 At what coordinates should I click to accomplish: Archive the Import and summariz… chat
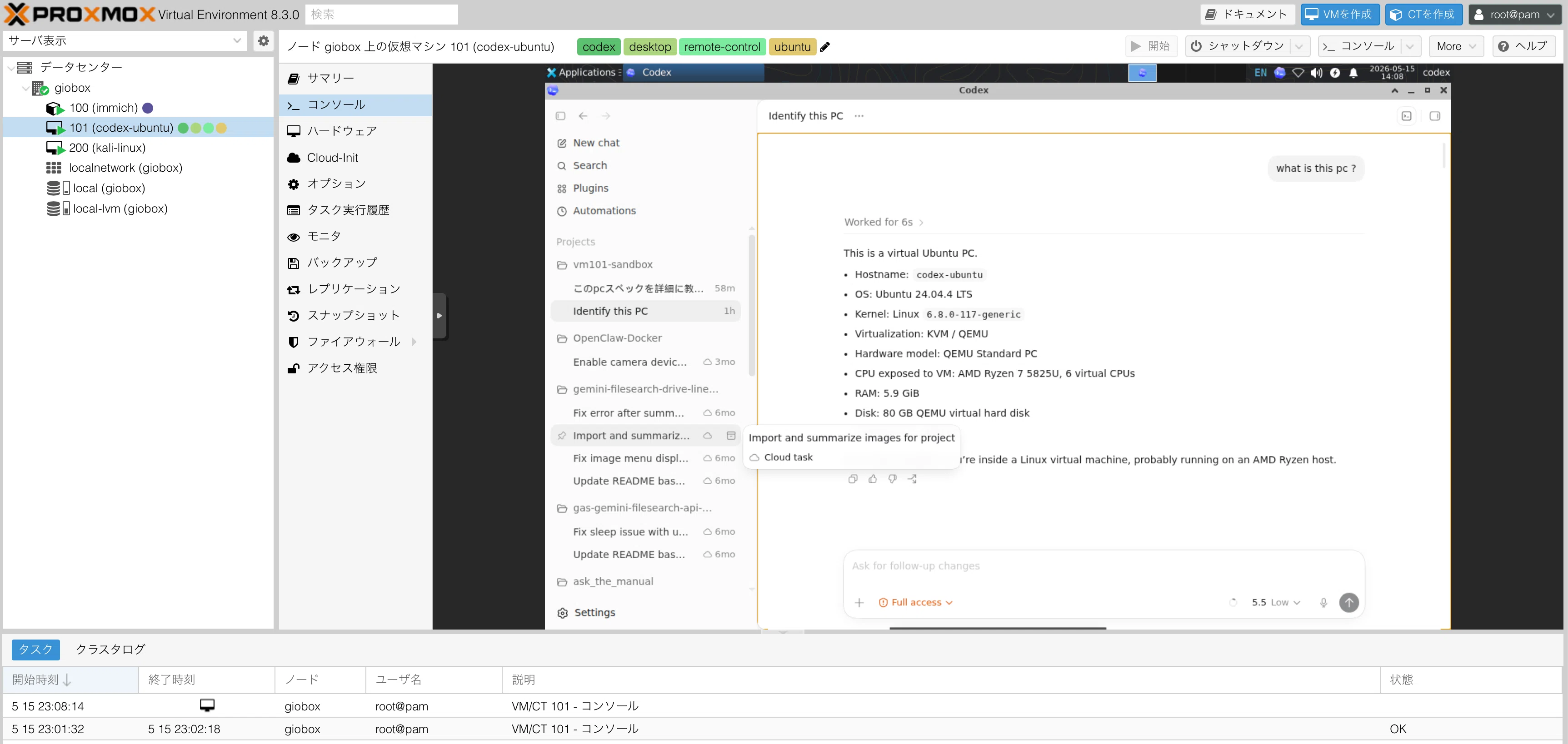pos(731,436)
